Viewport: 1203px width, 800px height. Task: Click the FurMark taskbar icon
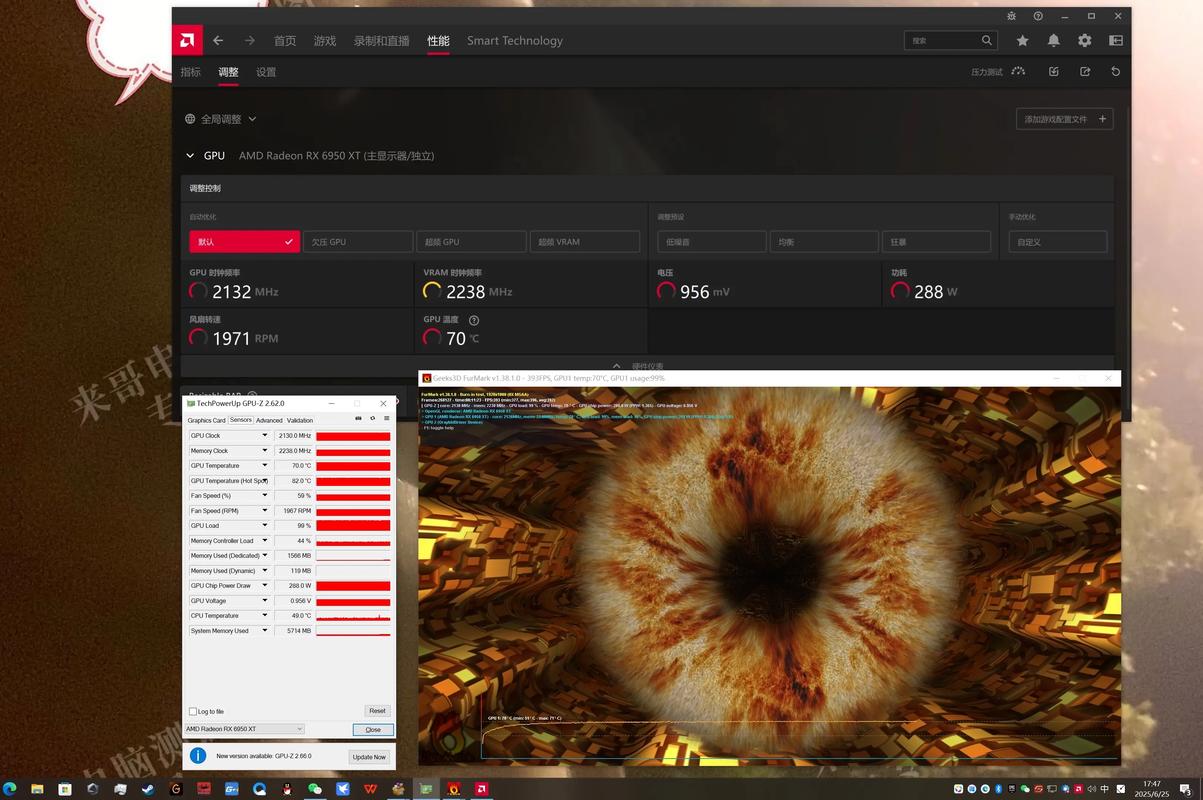point(454,789)
